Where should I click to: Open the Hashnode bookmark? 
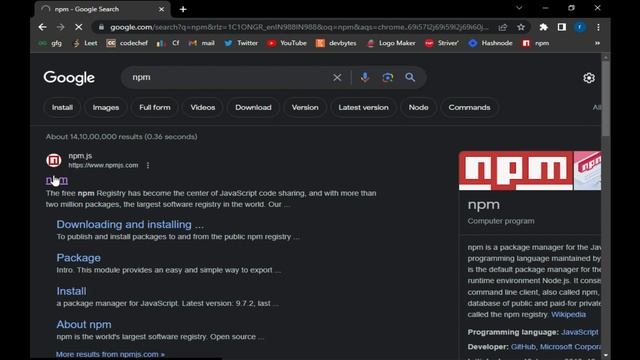490,43
